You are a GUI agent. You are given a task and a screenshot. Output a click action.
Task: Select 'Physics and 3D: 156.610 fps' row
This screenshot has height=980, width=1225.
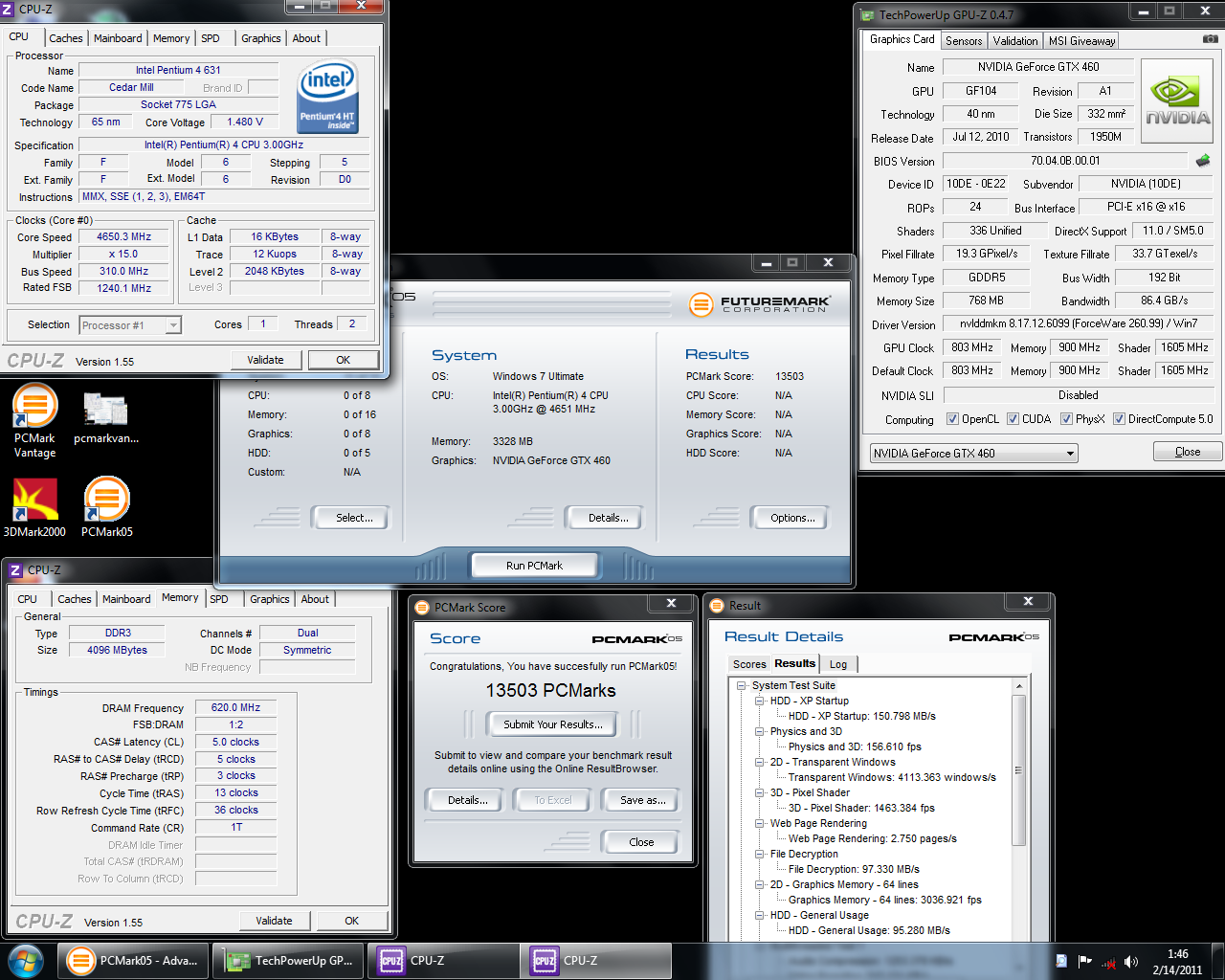point(855,747)
